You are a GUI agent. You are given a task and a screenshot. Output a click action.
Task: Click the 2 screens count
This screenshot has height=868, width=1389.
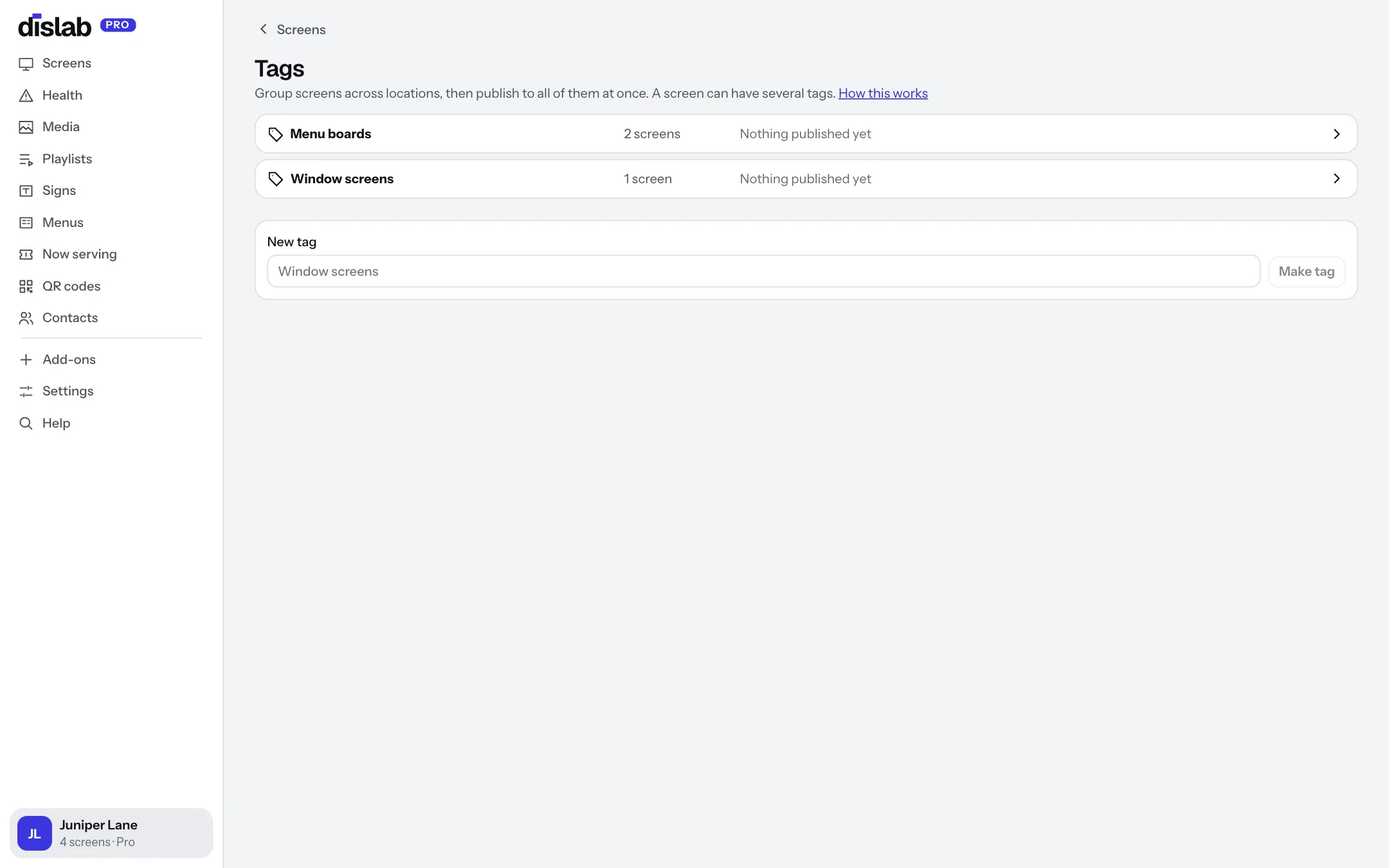[652, 134]
